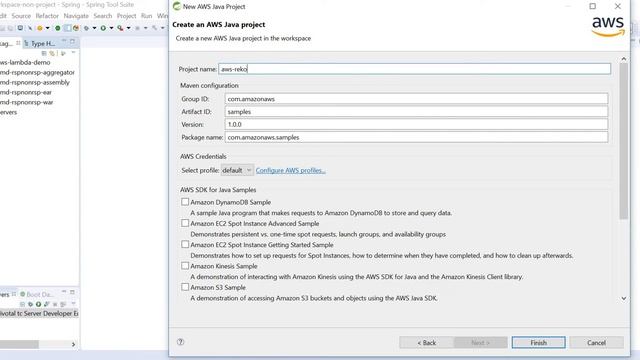Open the Refactor menu
The image size is (640, 360).
(47, 16)
